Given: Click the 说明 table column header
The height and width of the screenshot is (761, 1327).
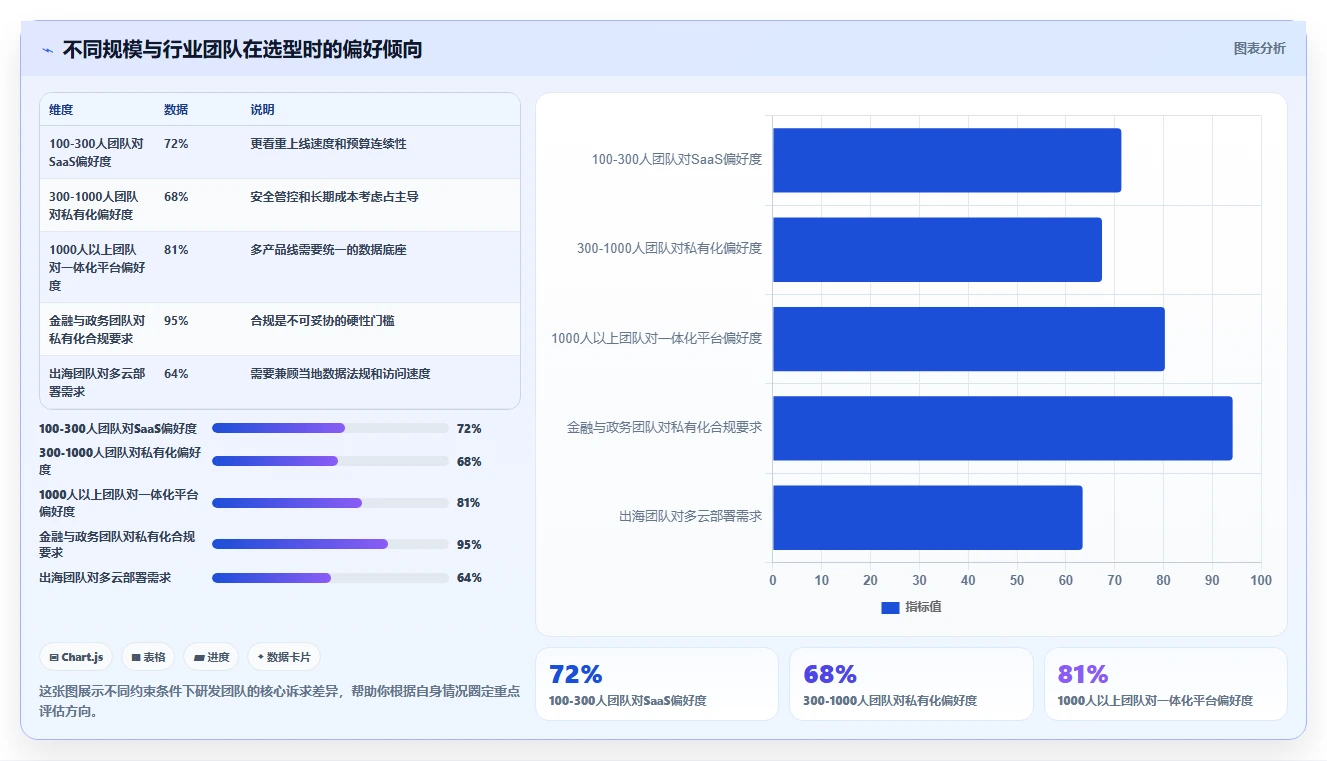Looking at the screenshot, I should (262, 110).
